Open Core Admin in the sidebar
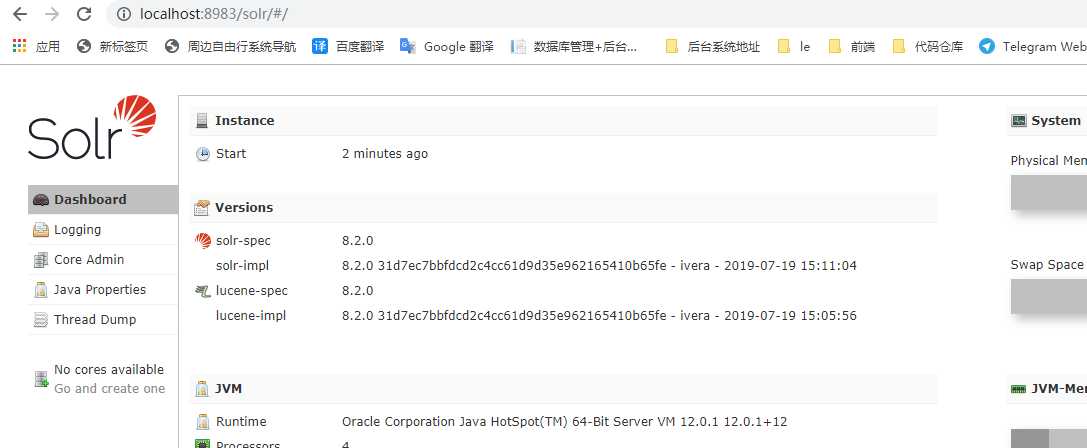This screenshot has height=448, width=1087. (x=103, y=259)
